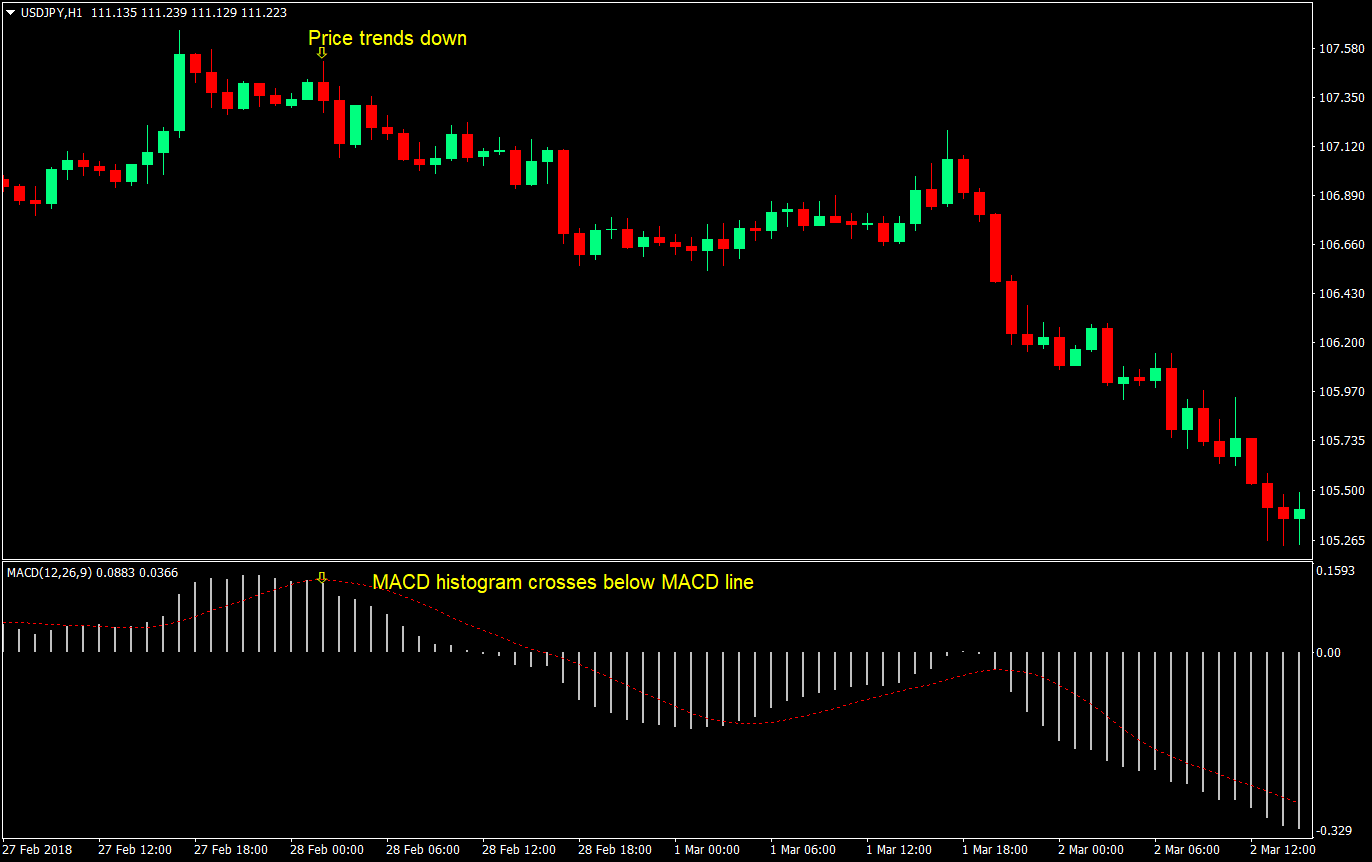This screenshot has width=1372, height=862.
Task: Click the MACD signal value 0.0366
Action: [159, 572]
